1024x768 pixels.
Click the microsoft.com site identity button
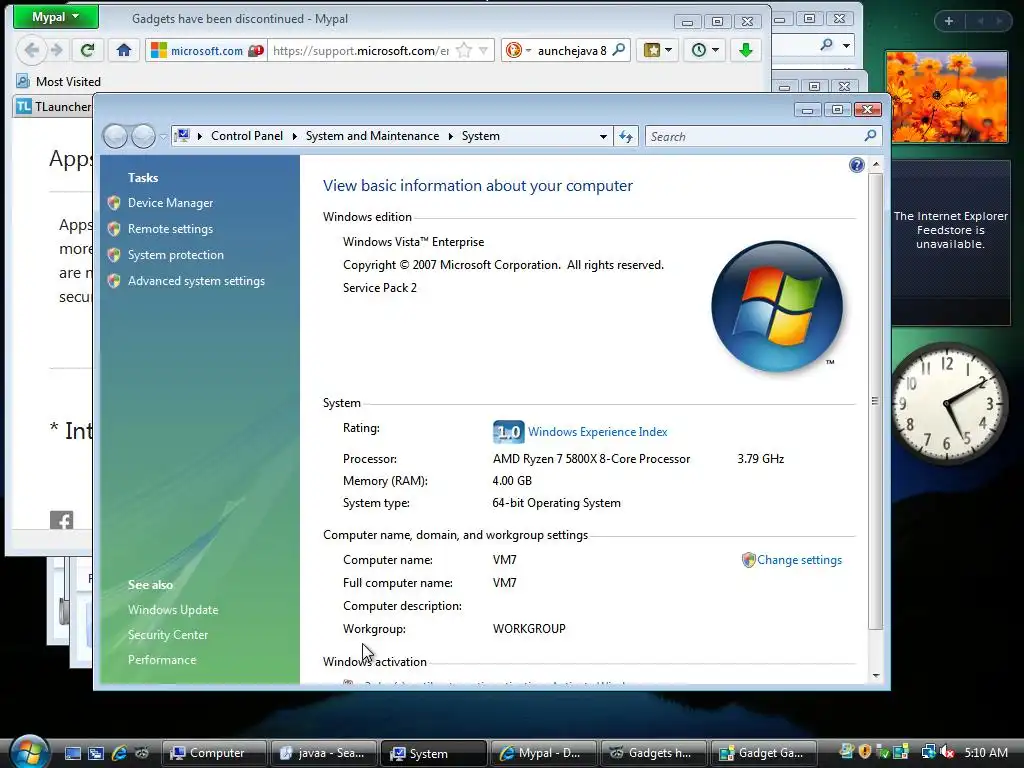[206, 50]
